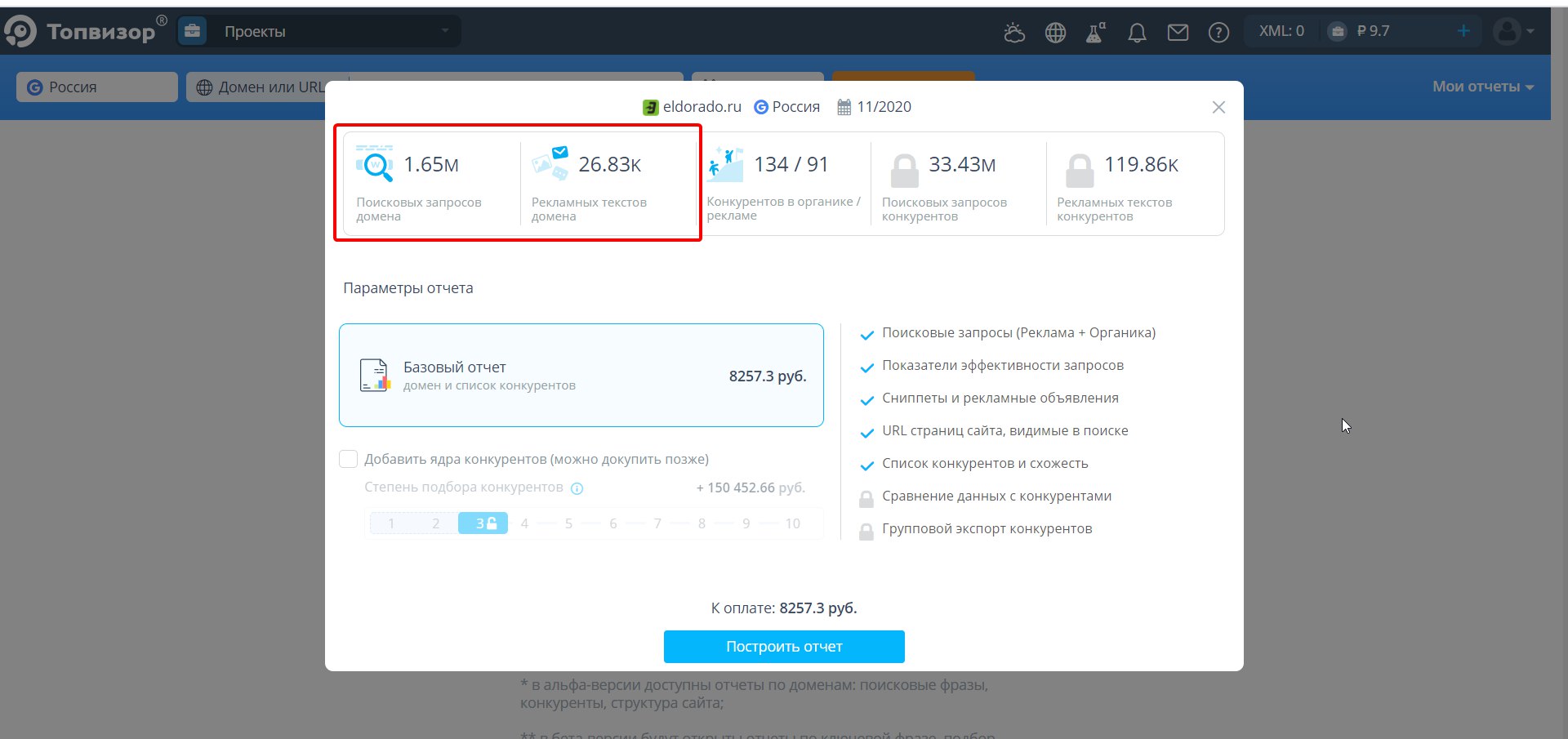
Task: Click the globe icon in header
Action: tap(1055, 33)
